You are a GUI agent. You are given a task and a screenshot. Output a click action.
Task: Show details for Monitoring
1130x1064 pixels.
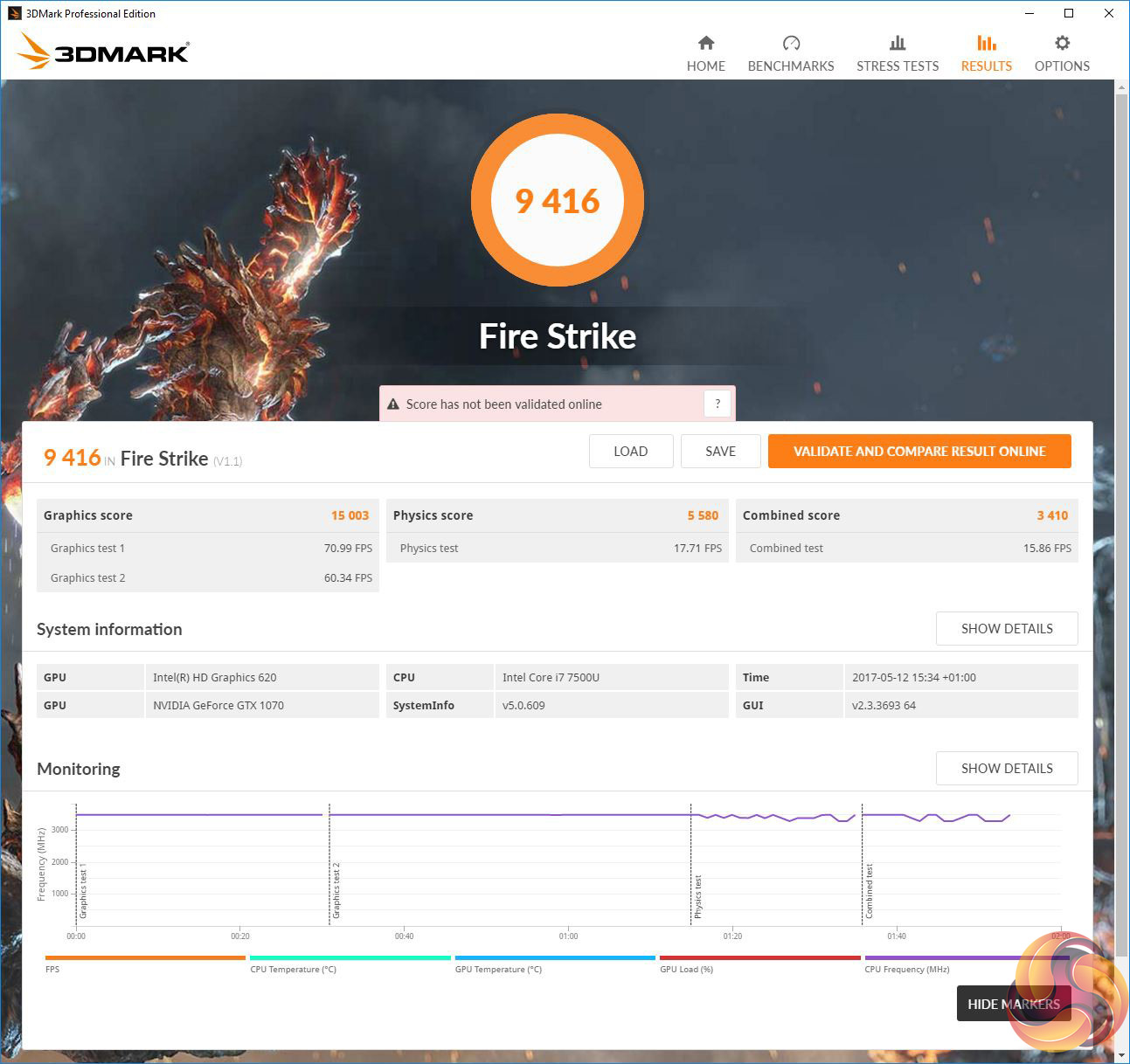1007,769
